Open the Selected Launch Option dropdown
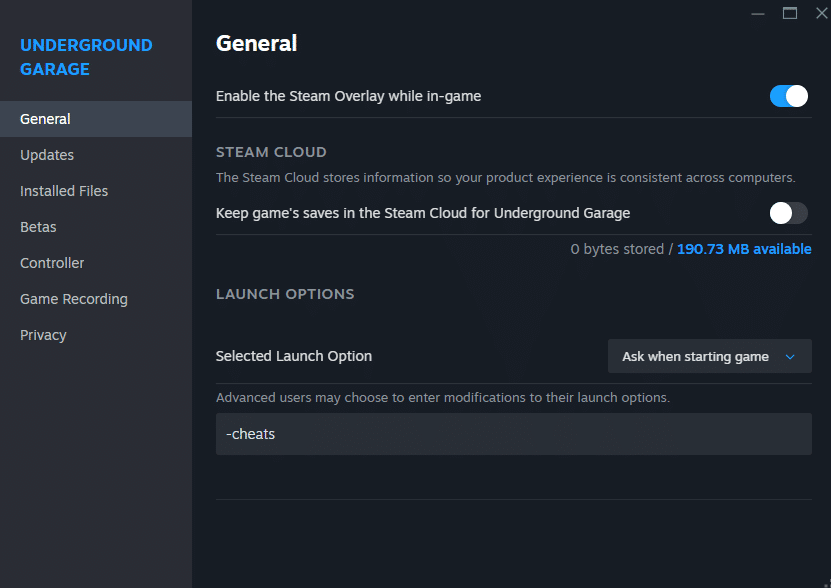 point(710,356)
